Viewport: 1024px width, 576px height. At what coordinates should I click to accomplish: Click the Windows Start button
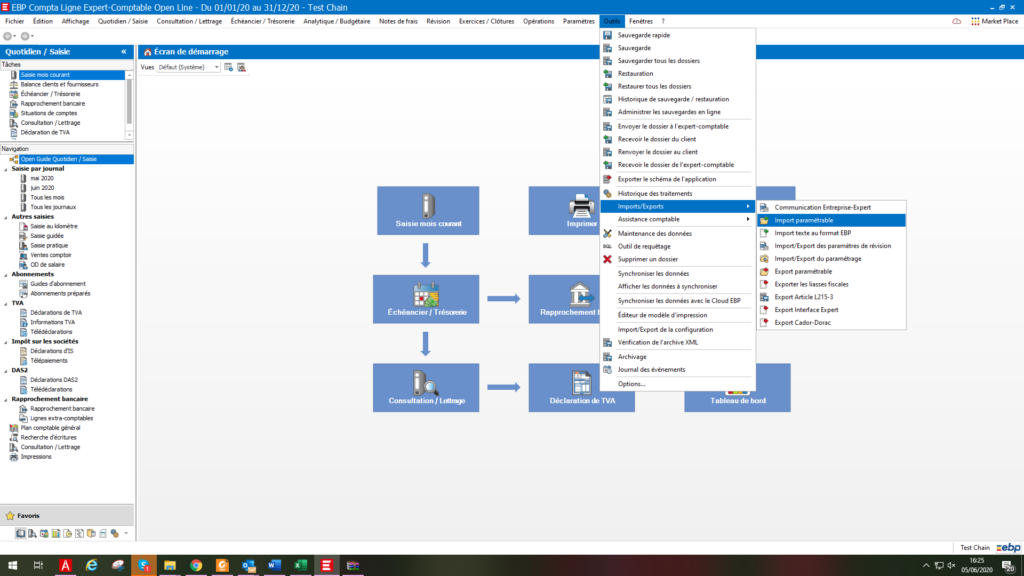(12, 566)
